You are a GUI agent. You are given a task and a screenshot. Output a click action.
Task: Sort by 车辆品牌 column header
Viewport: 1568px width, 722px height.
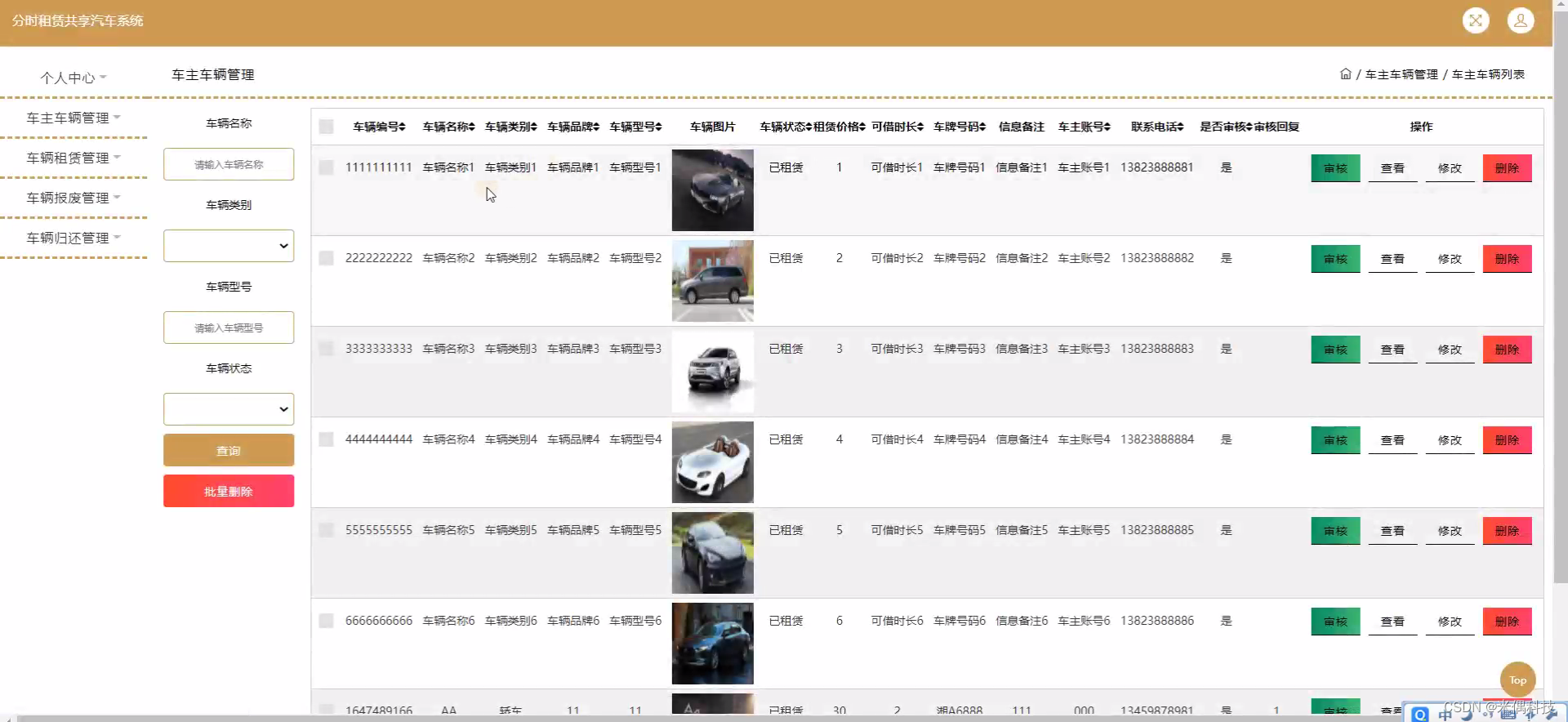coord(573,127)
